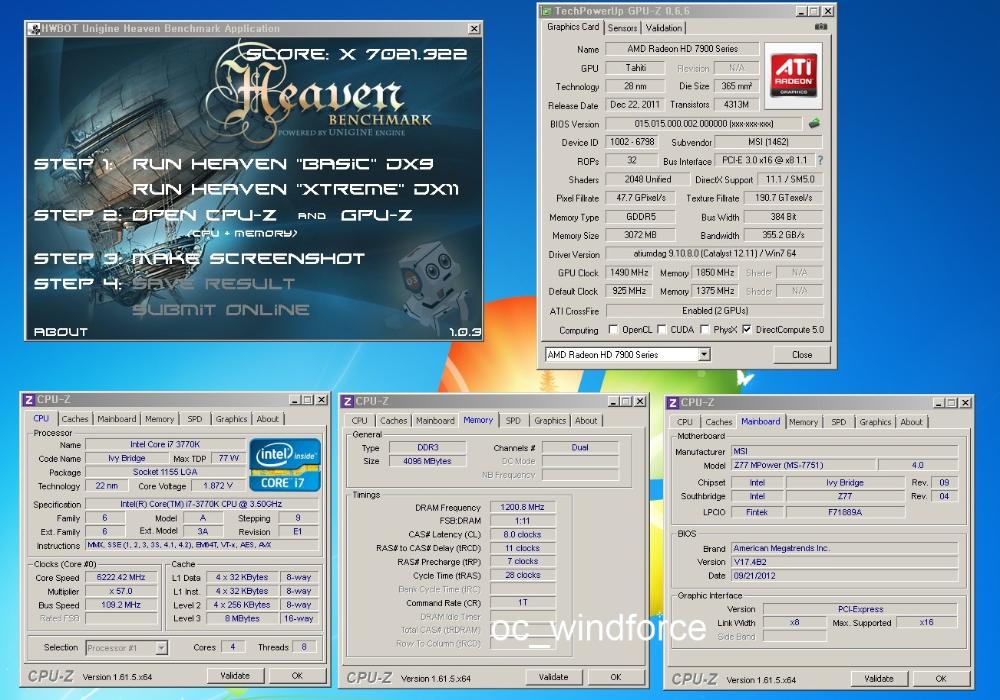Select the Graphics Card tab in GPU-Z

tap(573, 27)
